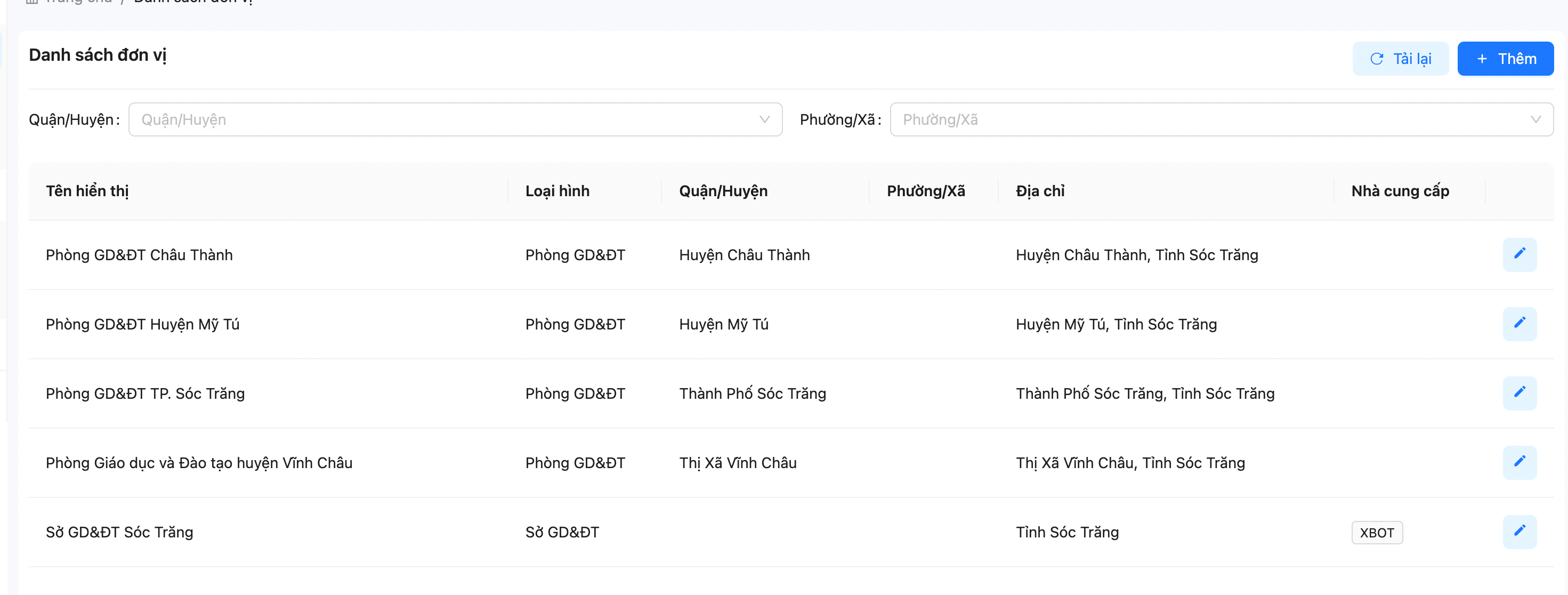Expand the Quận/Huyện dropdown arrow
The height and width of the screenshot is (595, 1568).
(764, 119)
